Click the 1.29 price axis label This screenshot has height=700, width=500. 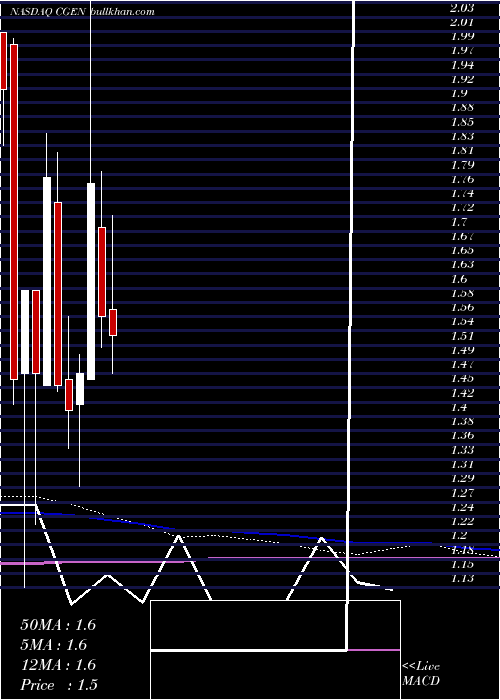(462, 479)
